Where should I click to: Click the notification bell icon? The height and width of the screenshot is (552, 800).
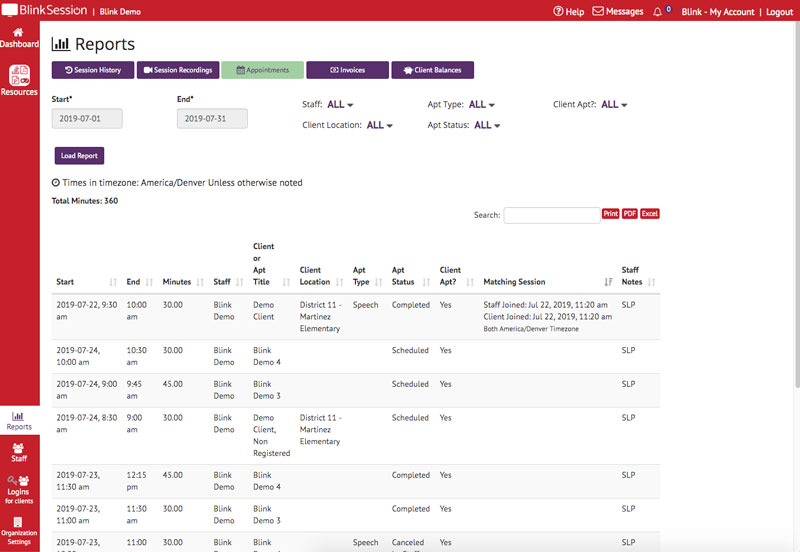coord(656,11)
